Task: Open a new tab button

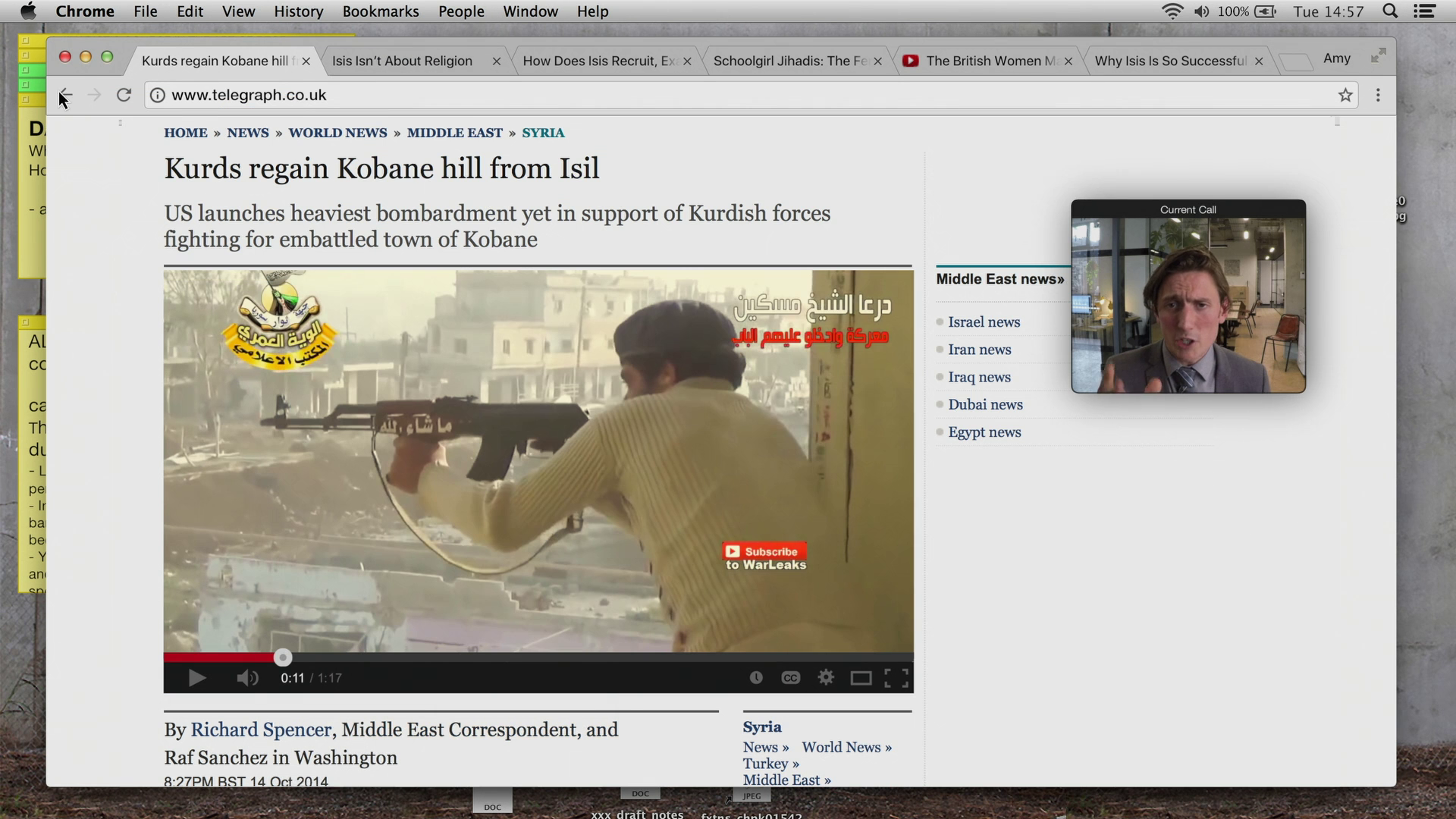Action: click(x=1295, y=62)
